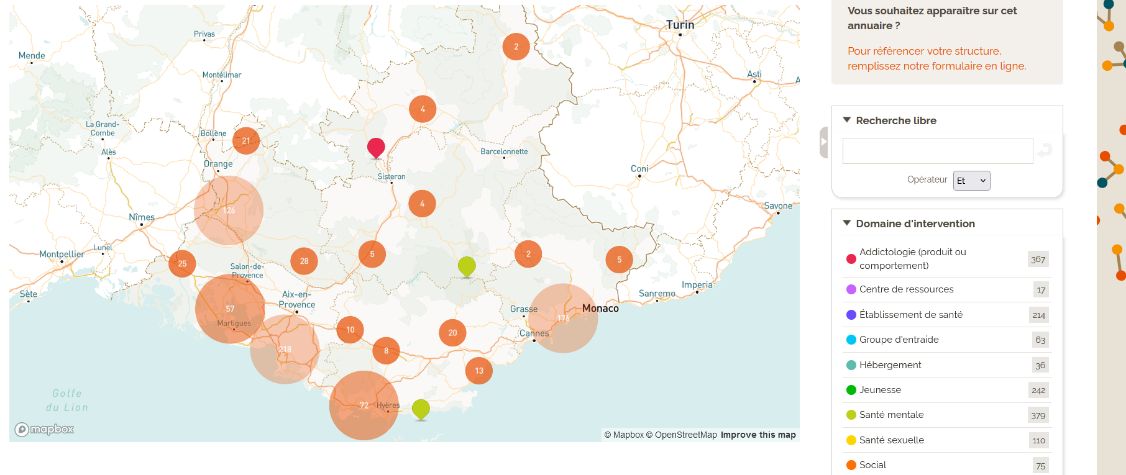Select the Hébergement filter item
The width and height of the screenshot is (1126, 475).
pyautogui.click(x=890, y=365)
